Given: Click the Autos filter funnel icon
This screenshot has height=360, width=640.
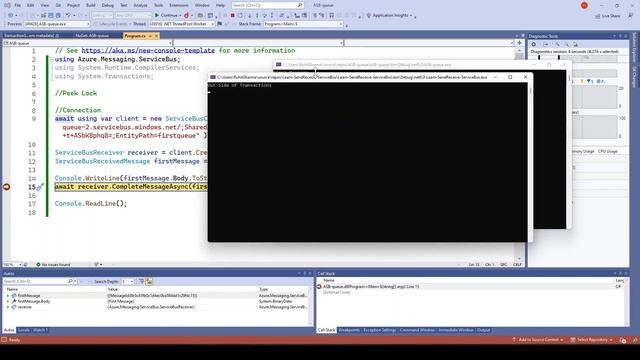Looking at the screenshot, I should tap(141, 281).
